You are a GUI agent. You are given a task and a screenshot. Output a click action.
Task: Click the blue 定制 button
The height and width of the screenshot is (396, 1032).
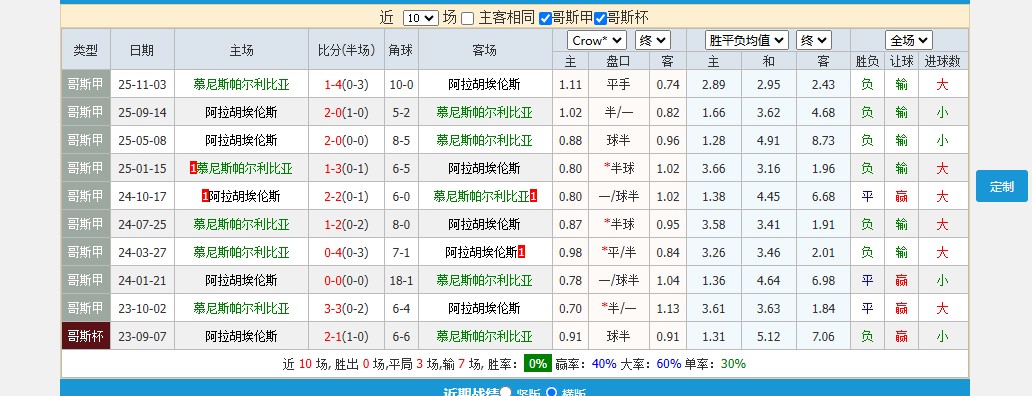pos(1002,186)
